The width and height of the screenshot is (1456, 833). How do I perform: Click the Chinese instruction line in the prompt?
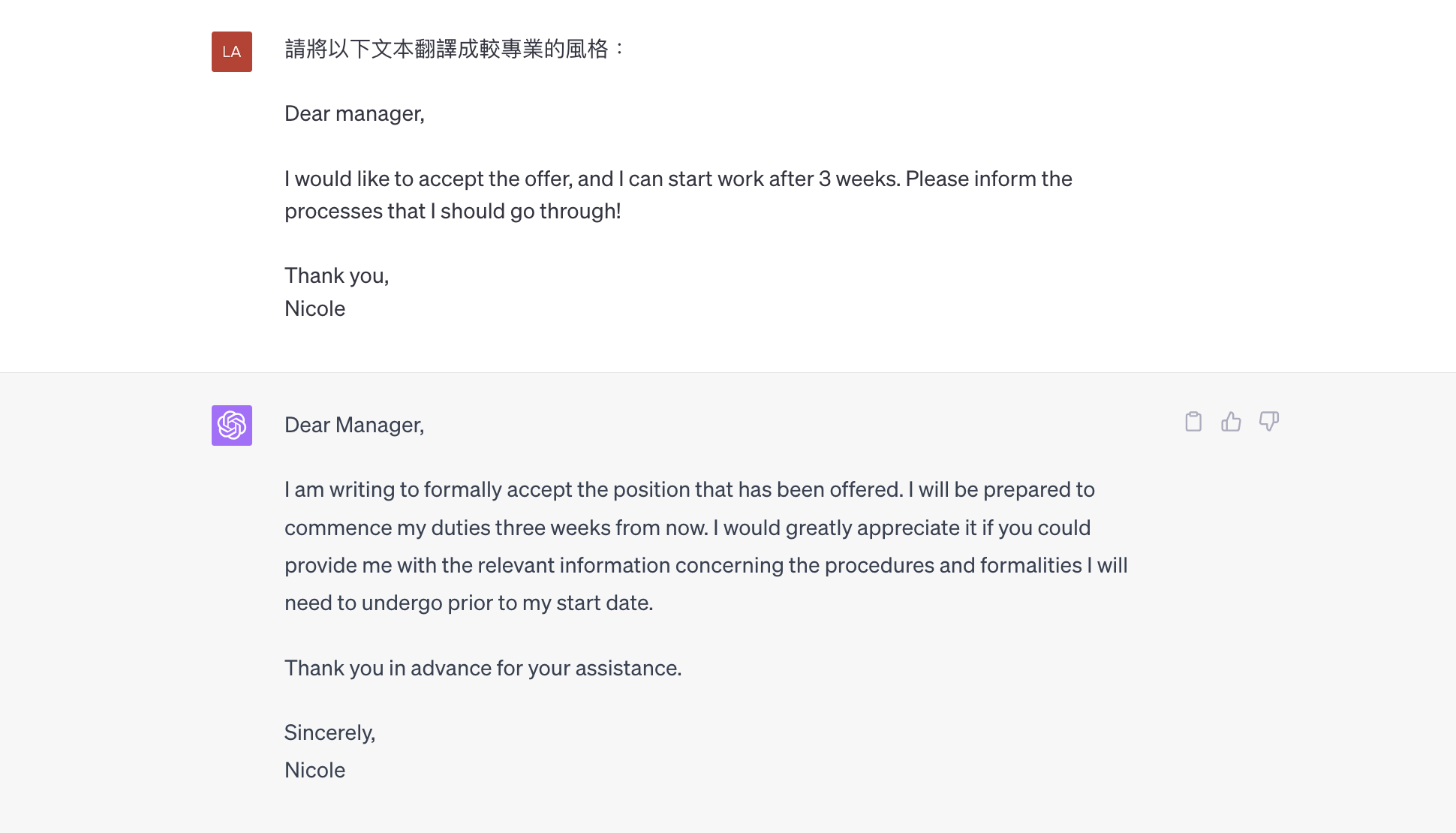pyautogui.click(x=455, y=50)
